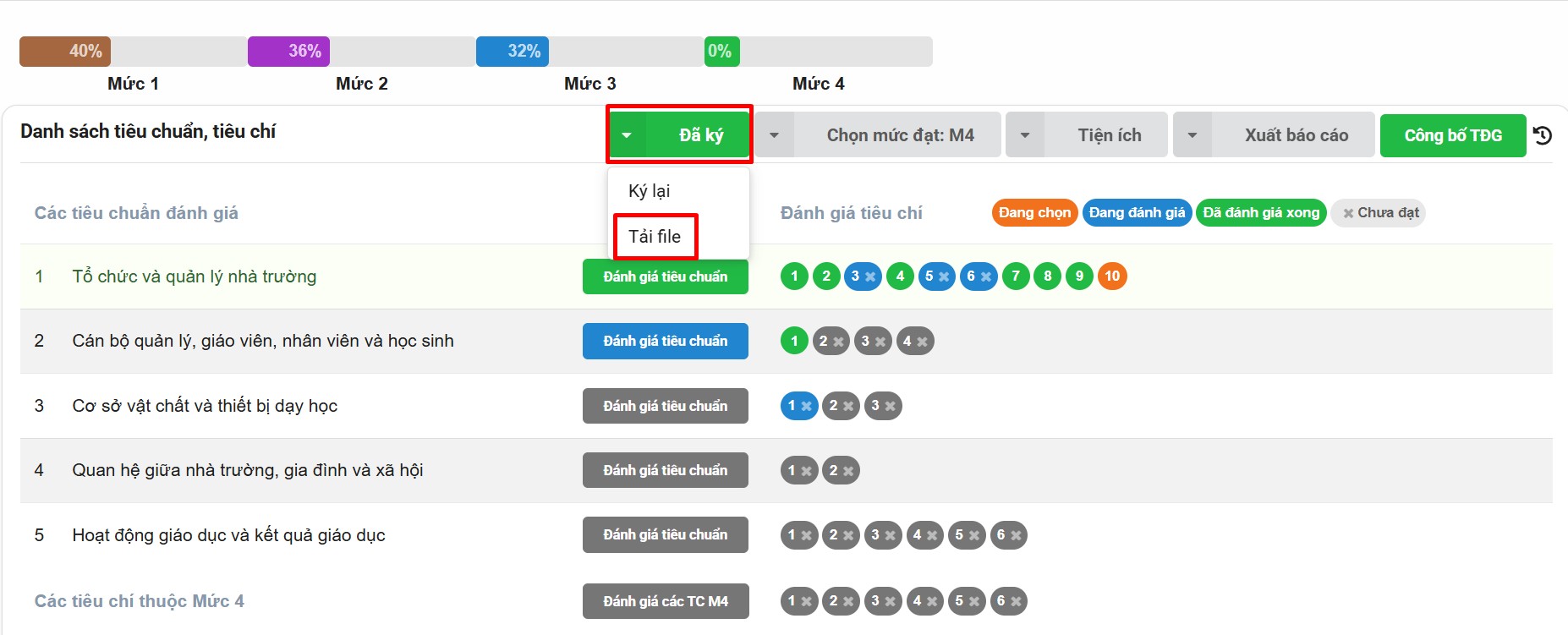Open blue criterion 1 of standard 3
The width and height of the screenshot is (1568, 635).
tap(798, 406)
